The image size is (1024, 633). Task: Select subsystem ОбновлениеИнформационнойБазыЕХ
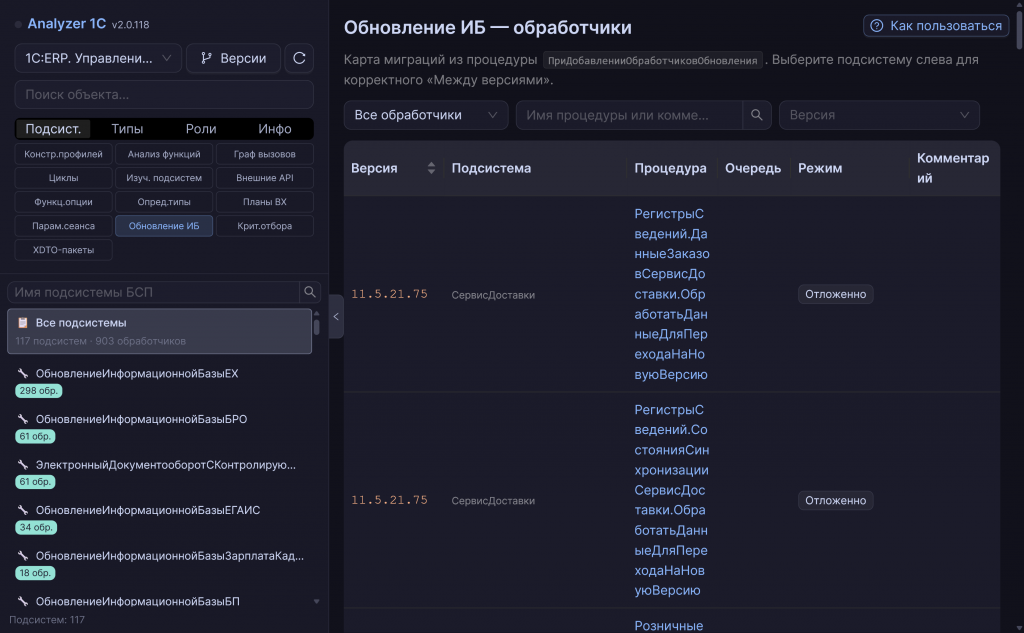(x=159, y=381)
